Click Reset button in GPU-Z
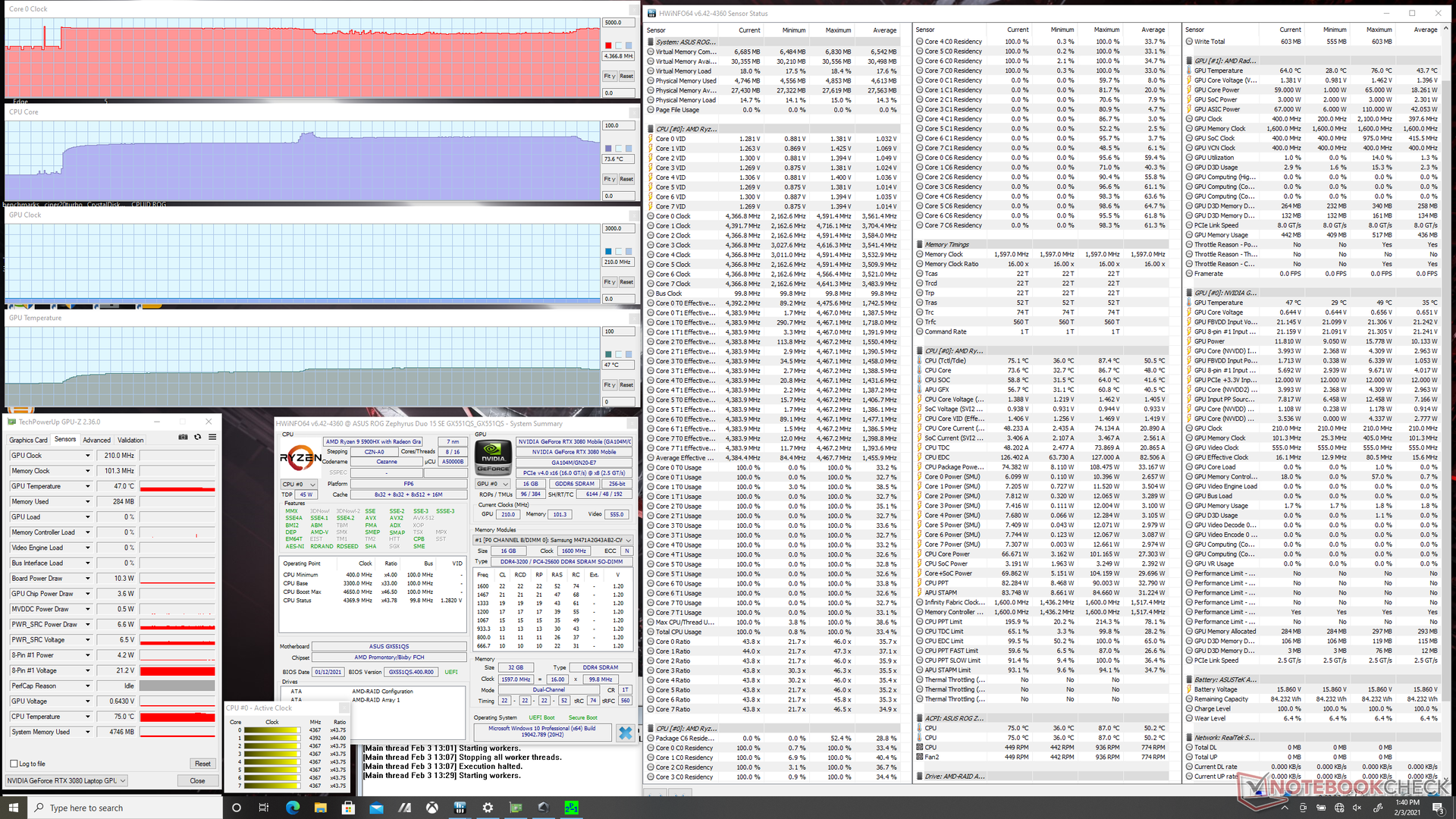 pyautogui.click(x=202, y=764)
